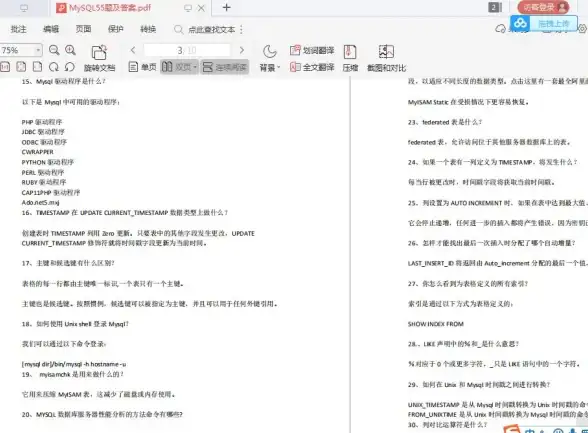588x433 pixels.
Task: Open the 批注 annotation menu
Action: click(18, 29)
